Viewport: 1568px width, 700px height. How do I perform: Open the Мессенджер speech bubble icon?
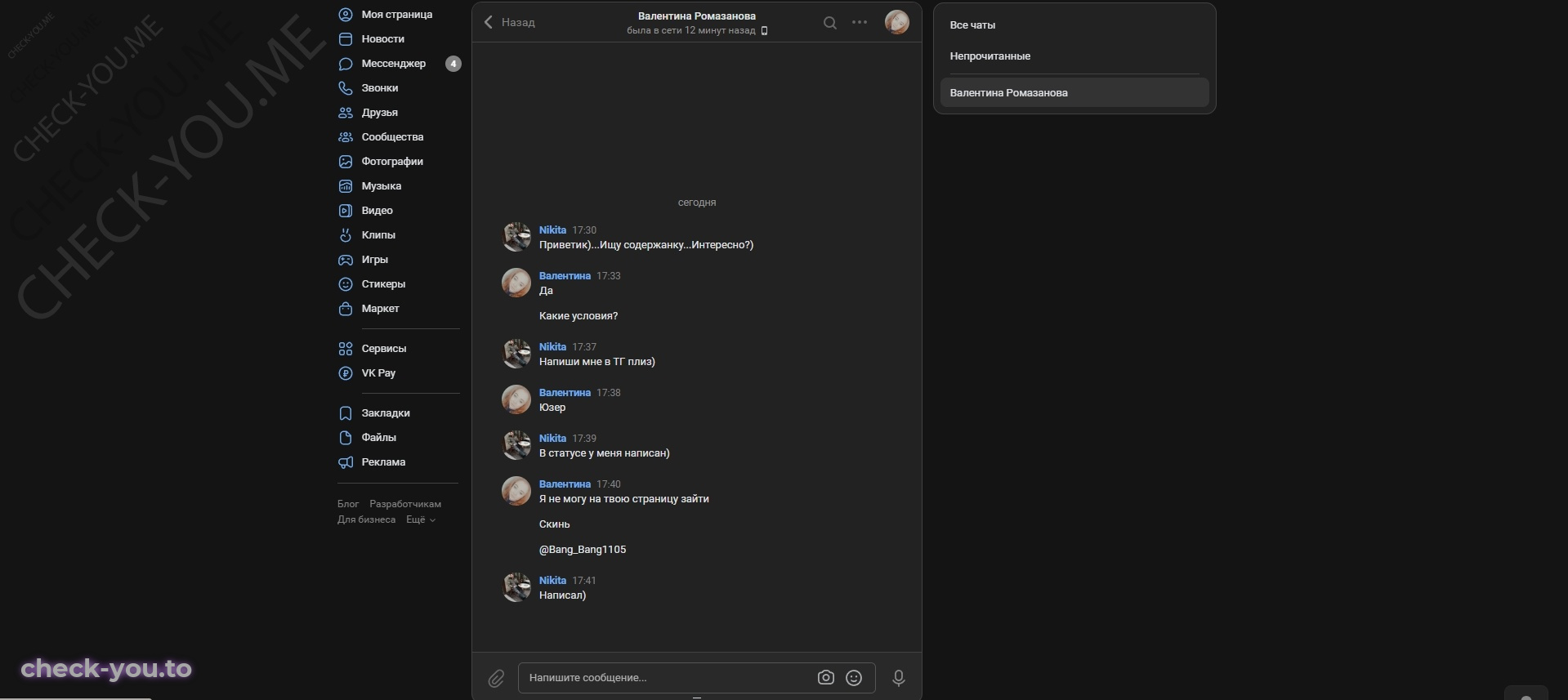coord(346,64)
